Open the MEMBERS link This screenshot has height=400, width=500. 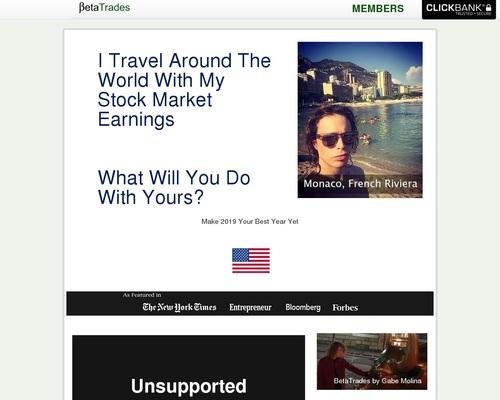pos(378,8)
